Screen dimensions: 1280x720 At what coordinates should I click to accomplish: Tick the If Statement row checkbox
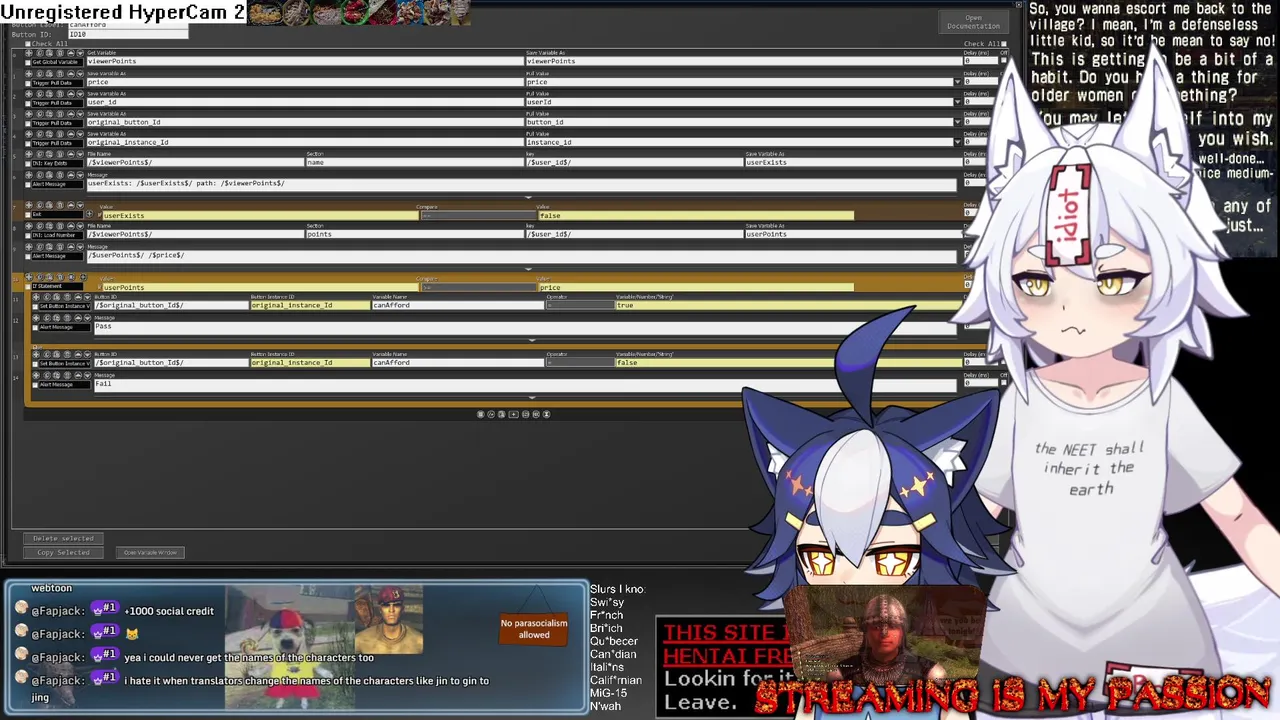(x=27, y=287)
